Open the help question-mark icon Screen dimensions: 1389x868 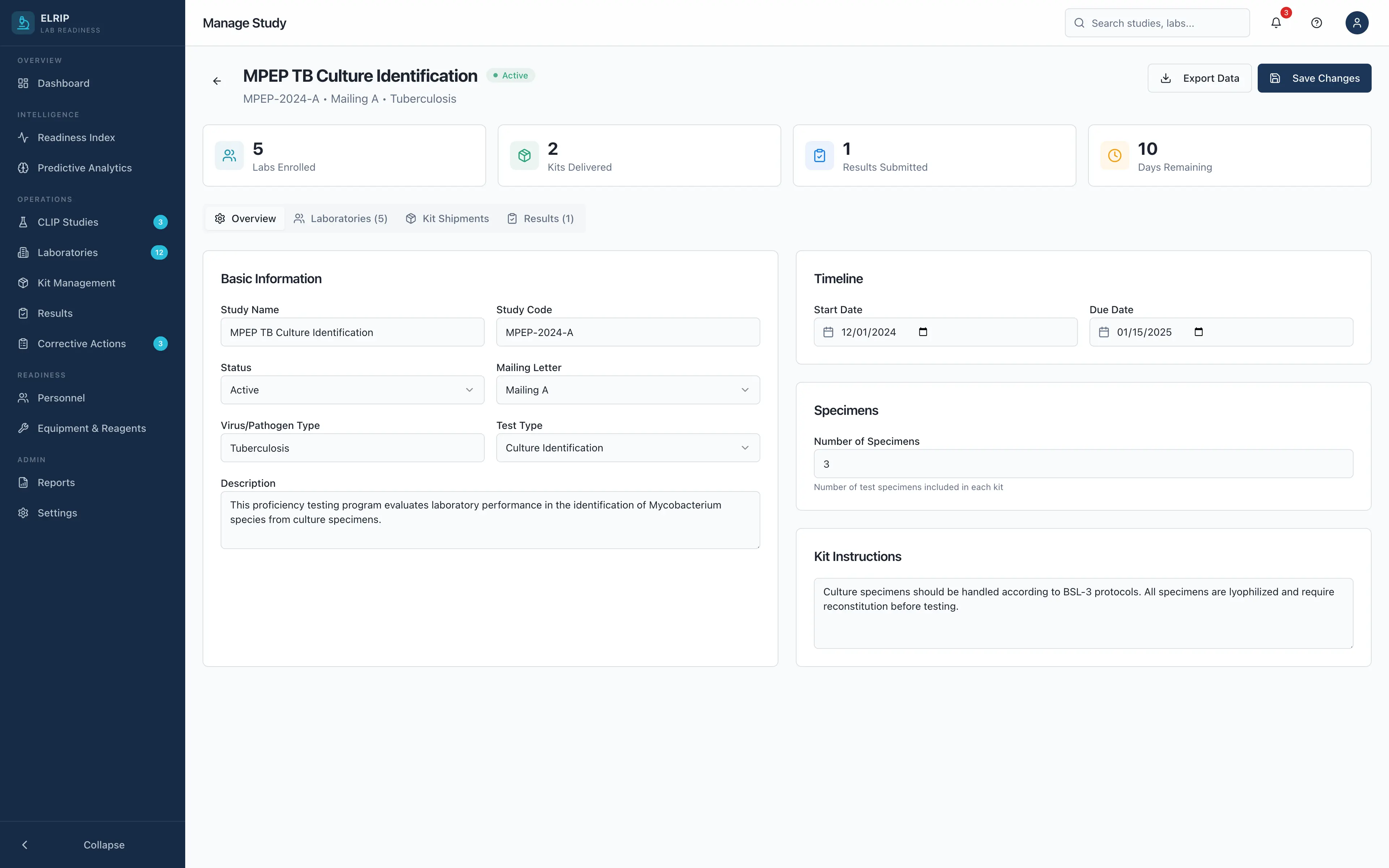pyautogui.click(x=1316, y=23)
